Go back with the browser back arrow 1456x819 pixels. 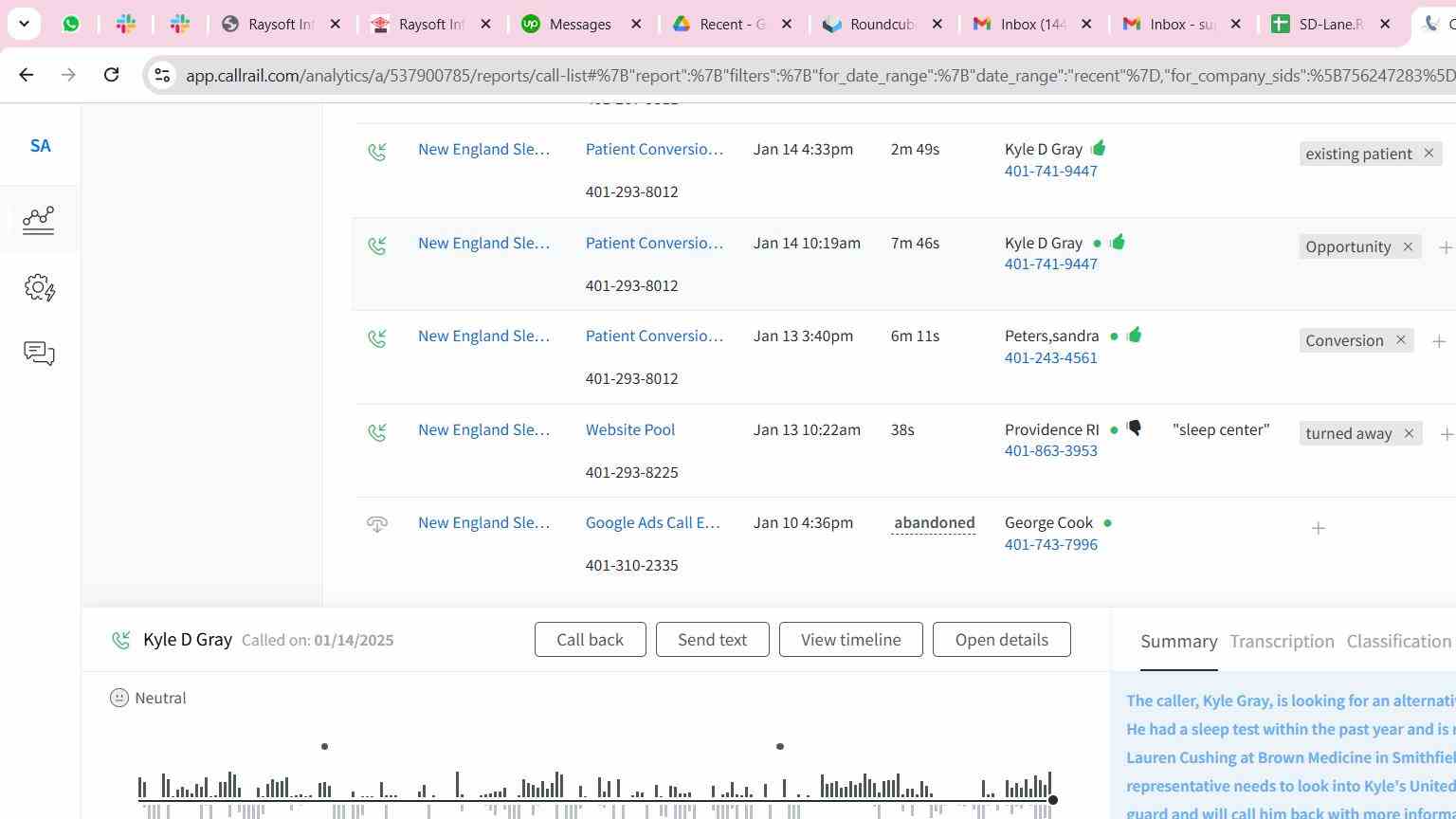pos(27,74)
